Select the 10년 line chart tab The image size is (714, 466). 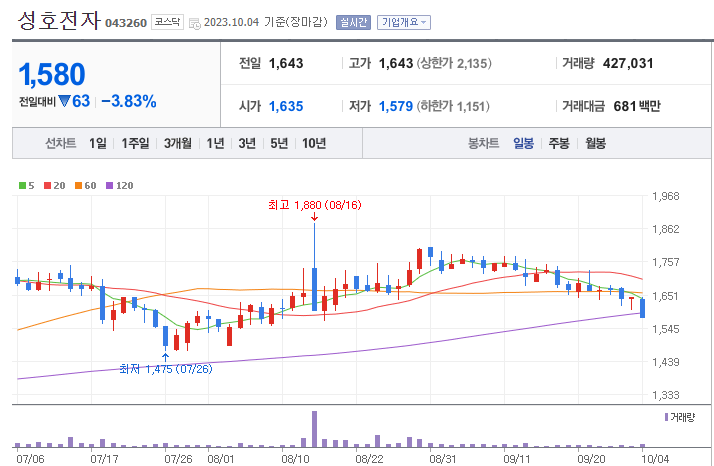coord(314,143)
